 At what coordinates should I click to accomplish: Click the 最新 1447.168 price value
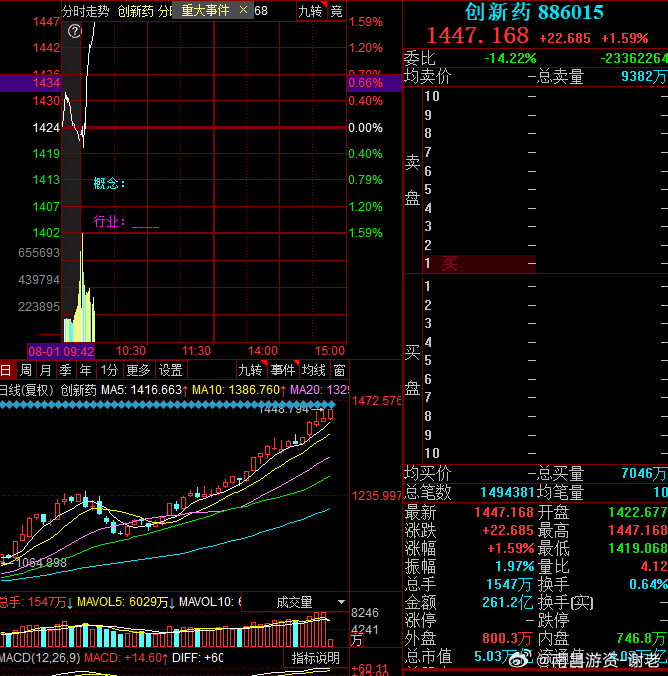coord(504,512)
